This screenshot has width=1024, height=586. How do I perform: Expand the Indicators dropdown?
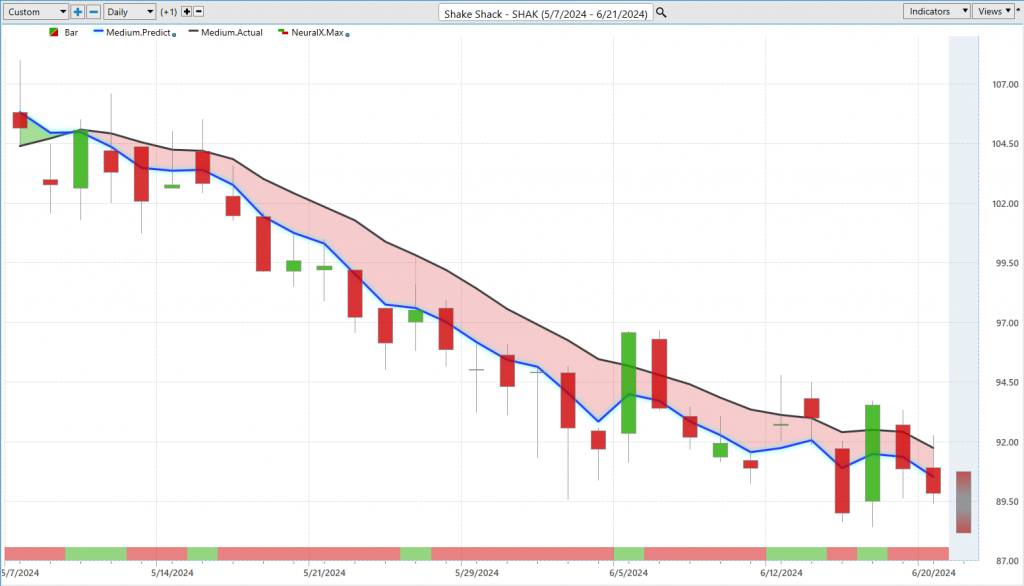935,11
